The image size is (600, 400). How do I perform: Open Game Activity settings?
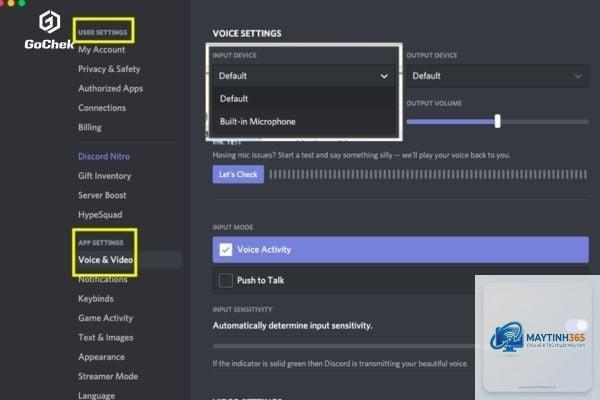point(105,318)
